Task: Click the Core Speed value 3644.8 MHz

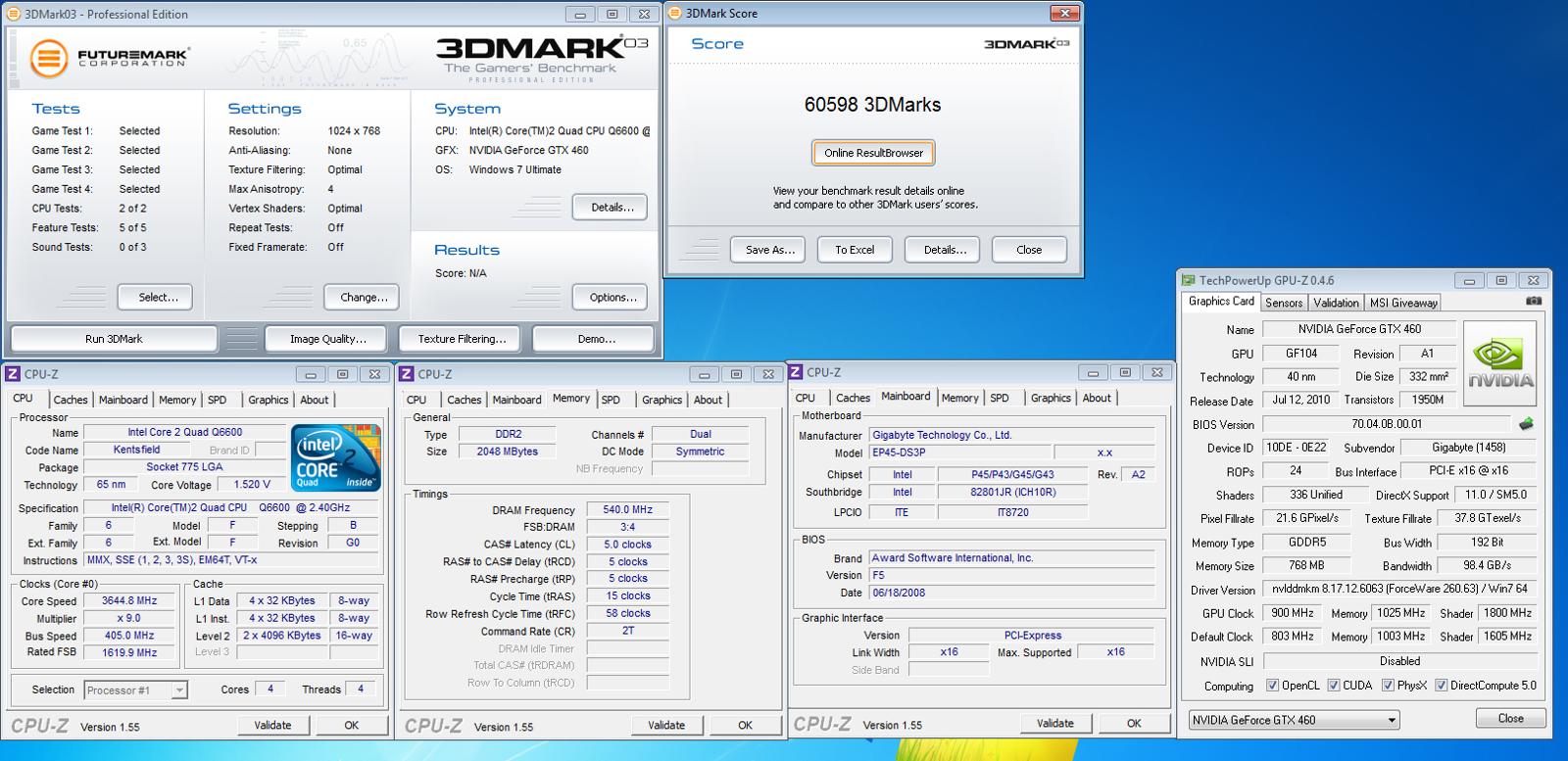Action: (x=129, y=601)
